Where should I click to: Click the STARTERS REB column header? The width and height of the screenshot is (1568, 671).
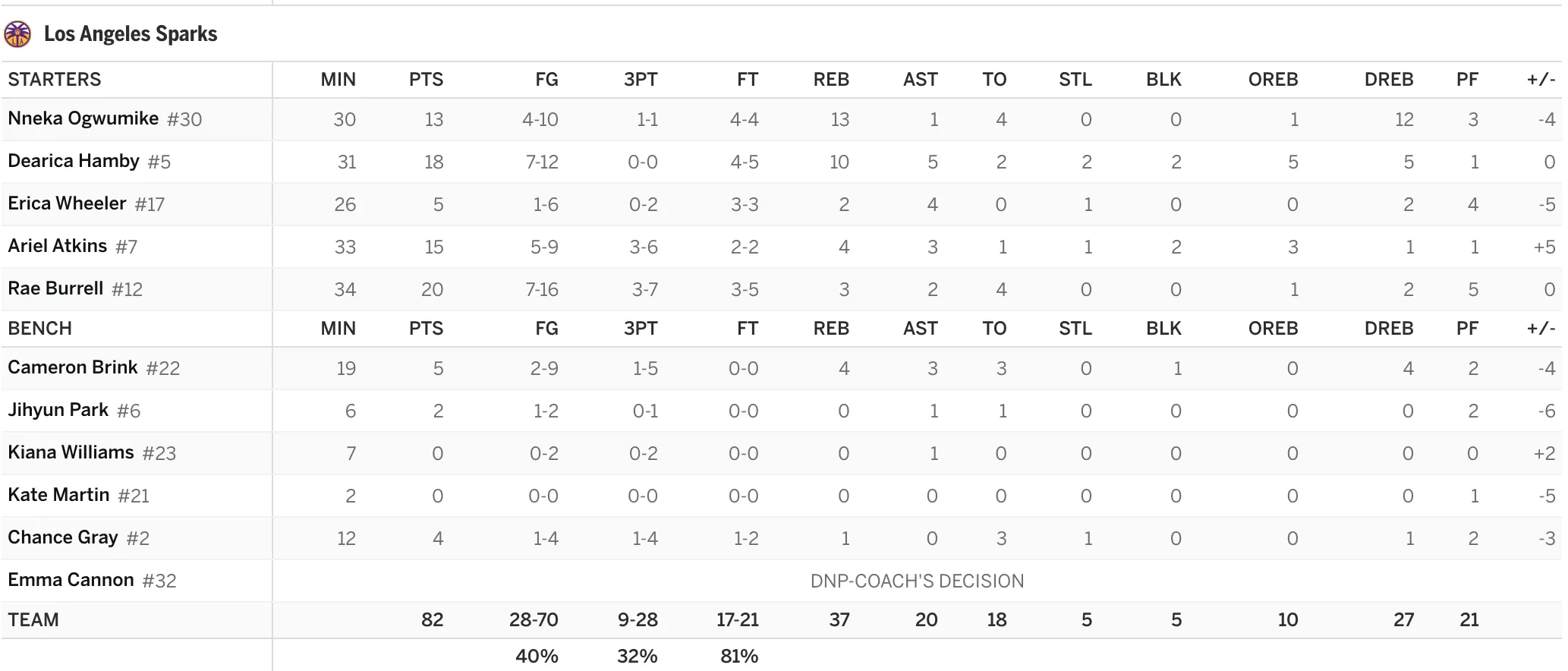click(831, 80)
